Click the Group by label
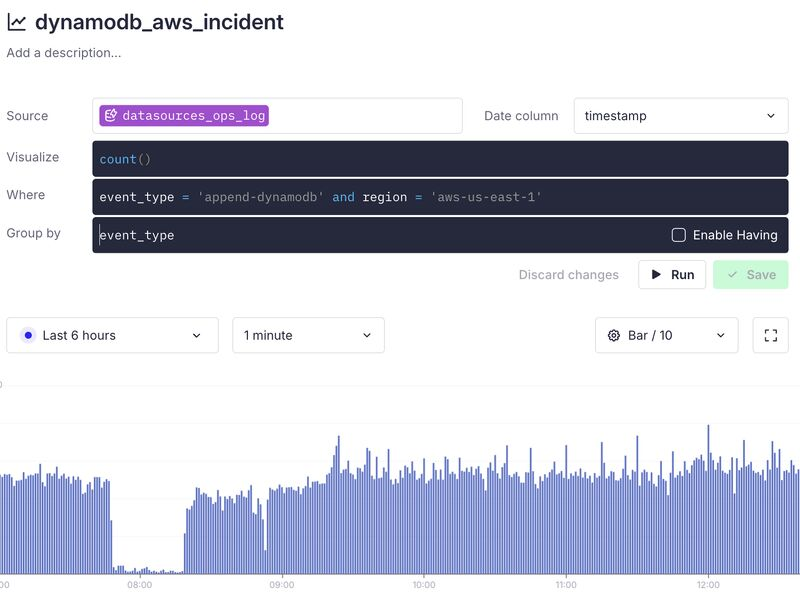The height and width of the screenshot is (594, 800). pyautogui.click(x=33, y=233)
